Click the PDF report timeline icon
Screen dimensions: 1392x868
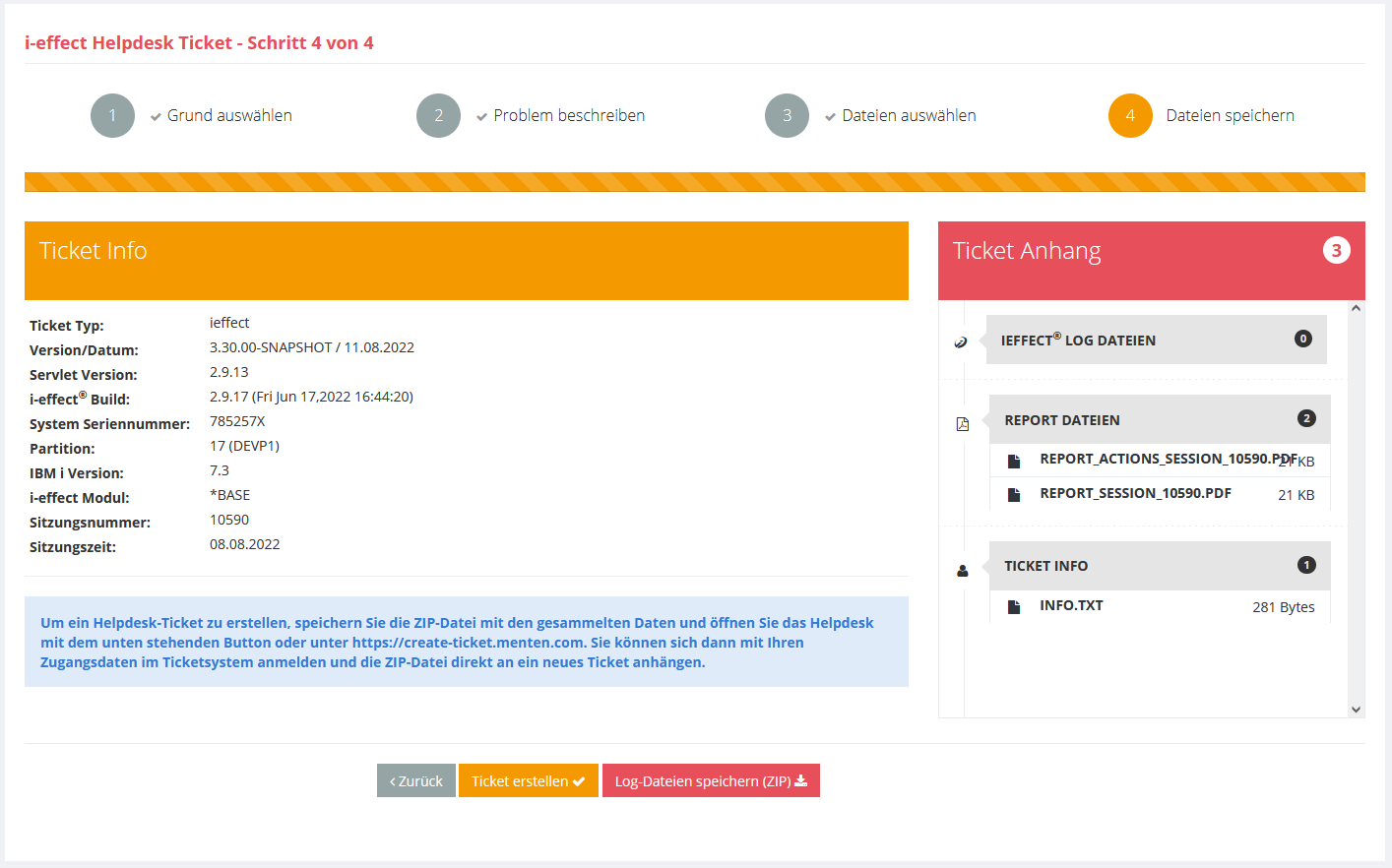click(x=963, y=424)
